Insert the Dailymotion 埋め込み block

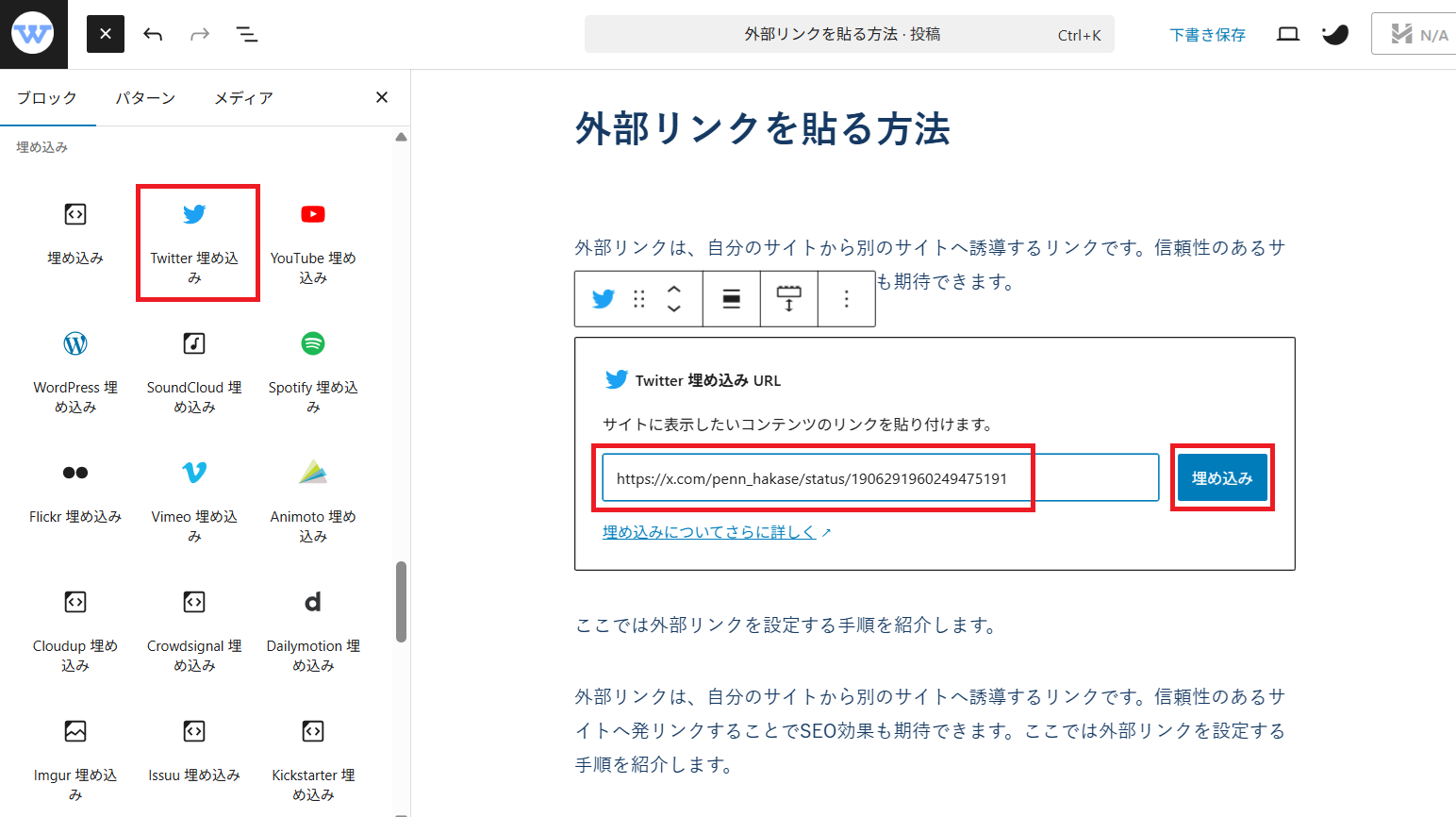[313, 631]
